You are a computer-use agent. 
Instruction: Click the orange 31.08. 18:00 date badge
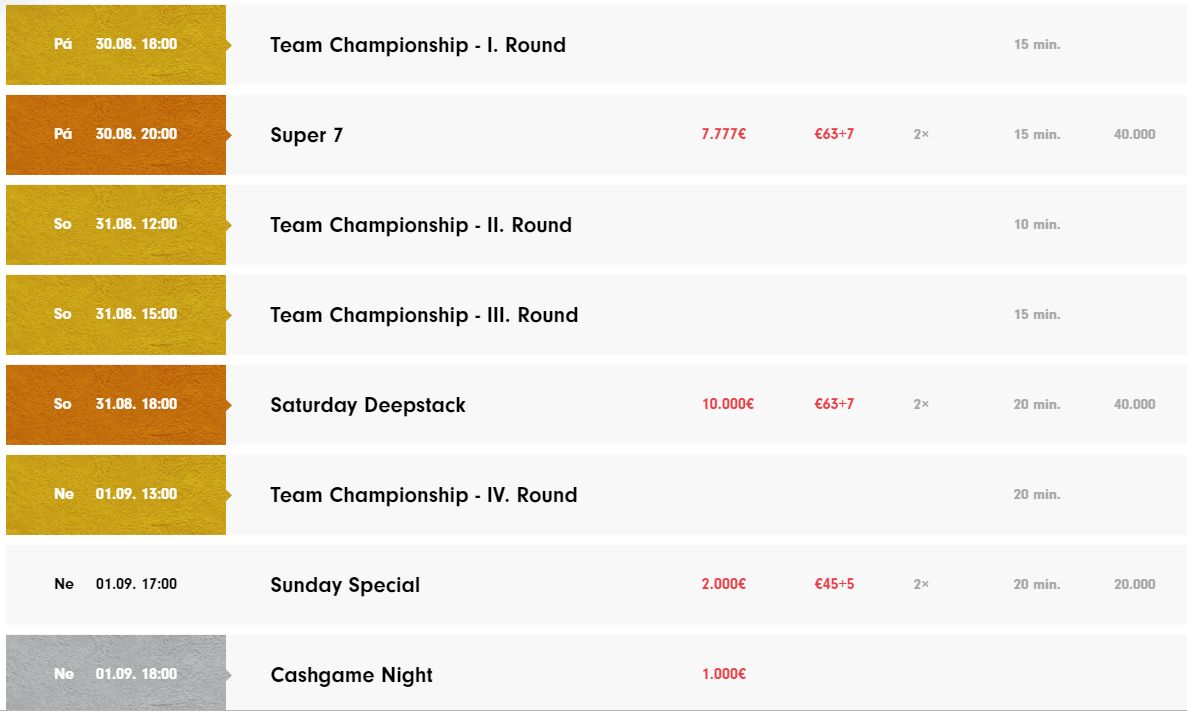tap(116, 405)
